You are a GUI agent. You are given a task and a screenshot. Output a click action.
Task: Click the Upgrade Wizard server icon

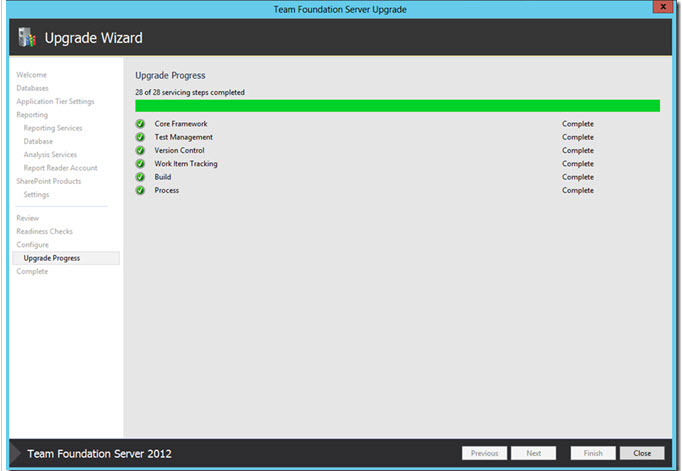point(27,37)
